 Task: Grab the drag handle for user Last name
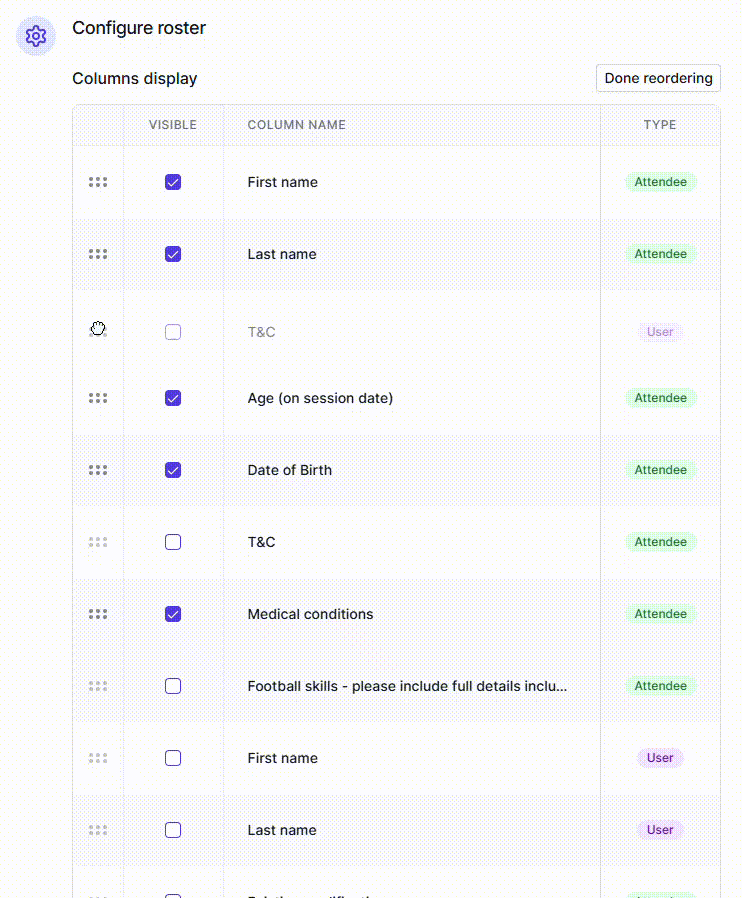click(x=98, y=830)
